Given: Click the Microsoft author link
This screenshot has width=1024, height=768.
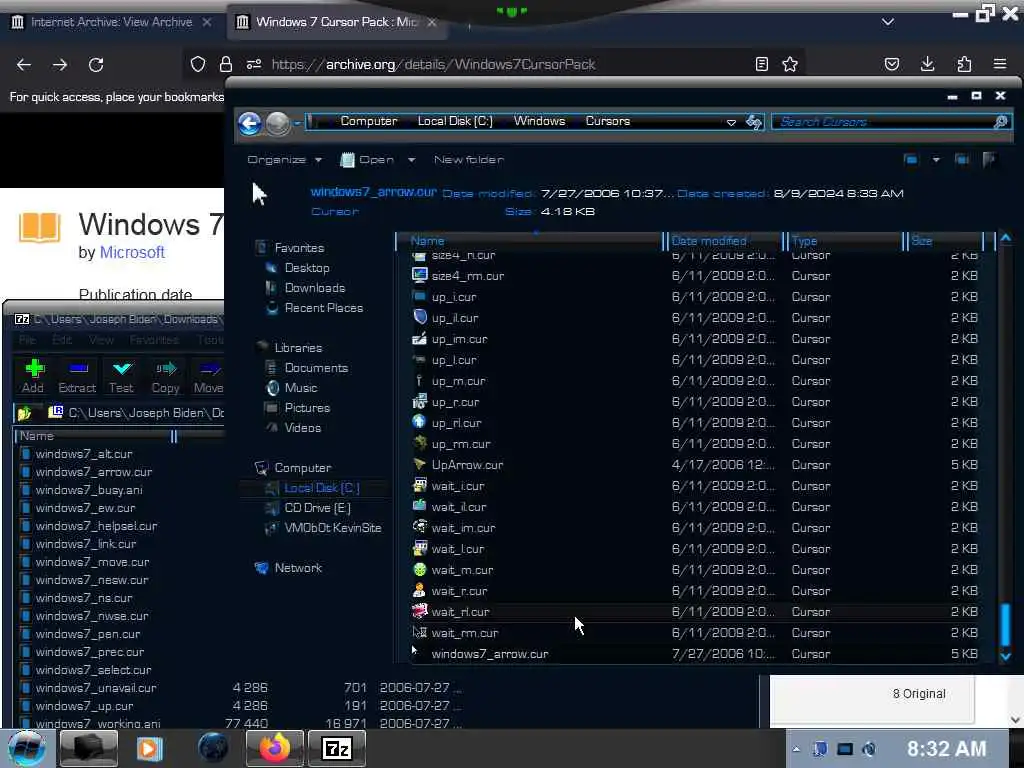Looking at the screenshot, I should 132,252.
